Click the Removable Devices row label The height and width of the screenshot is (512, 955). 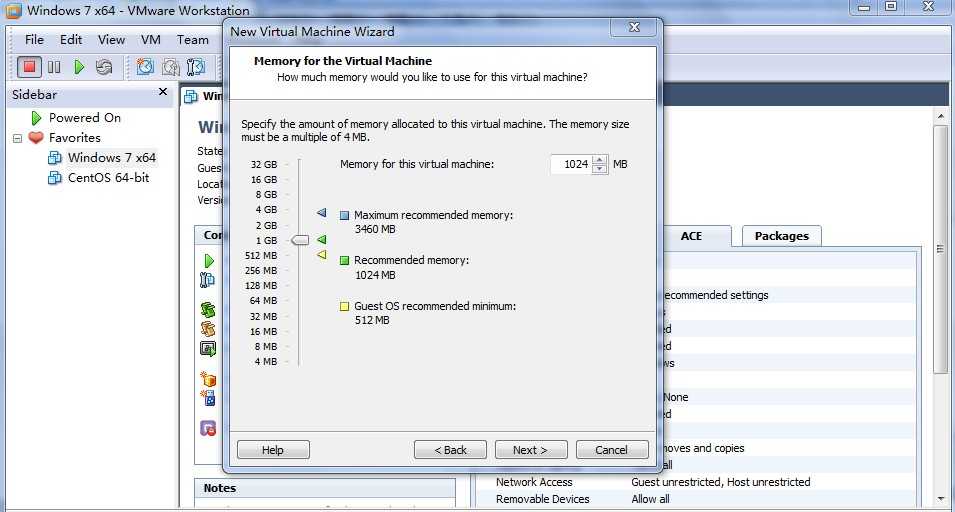click(542, 499)
